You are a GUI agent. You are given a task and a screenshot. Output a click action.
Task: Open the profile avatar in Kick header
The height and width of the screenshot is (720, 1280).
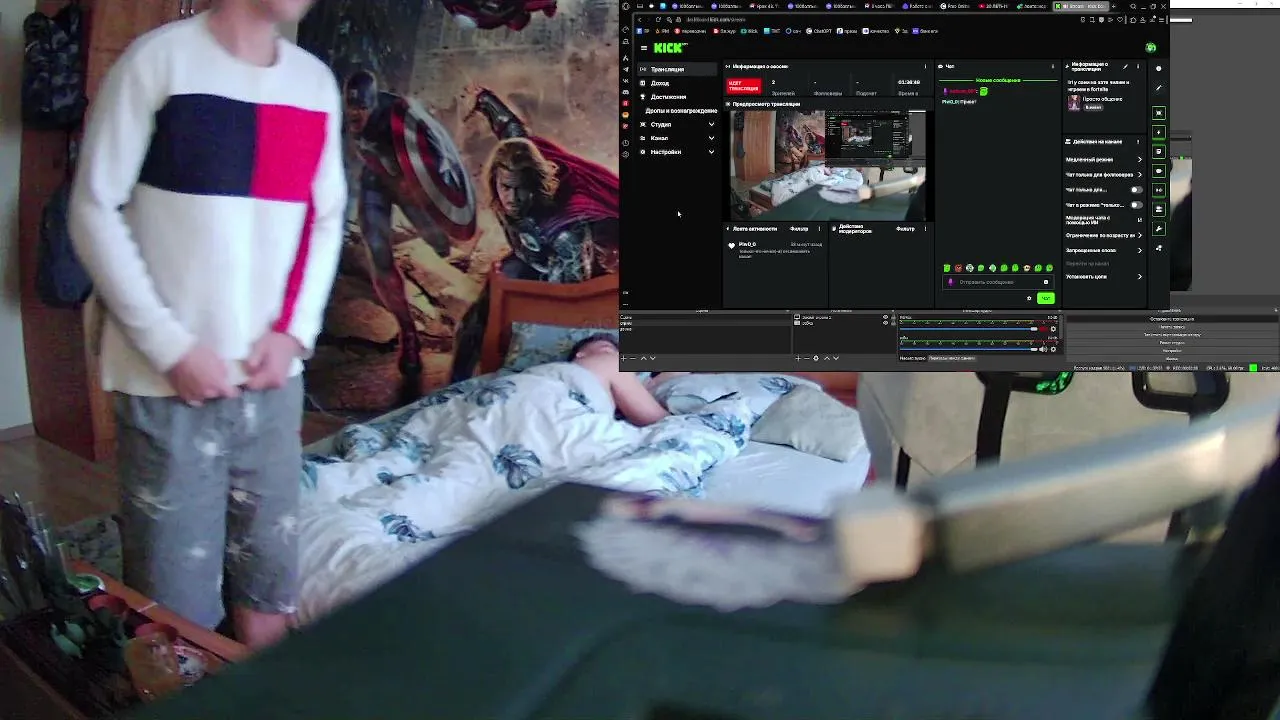(x=1151, y=48)
